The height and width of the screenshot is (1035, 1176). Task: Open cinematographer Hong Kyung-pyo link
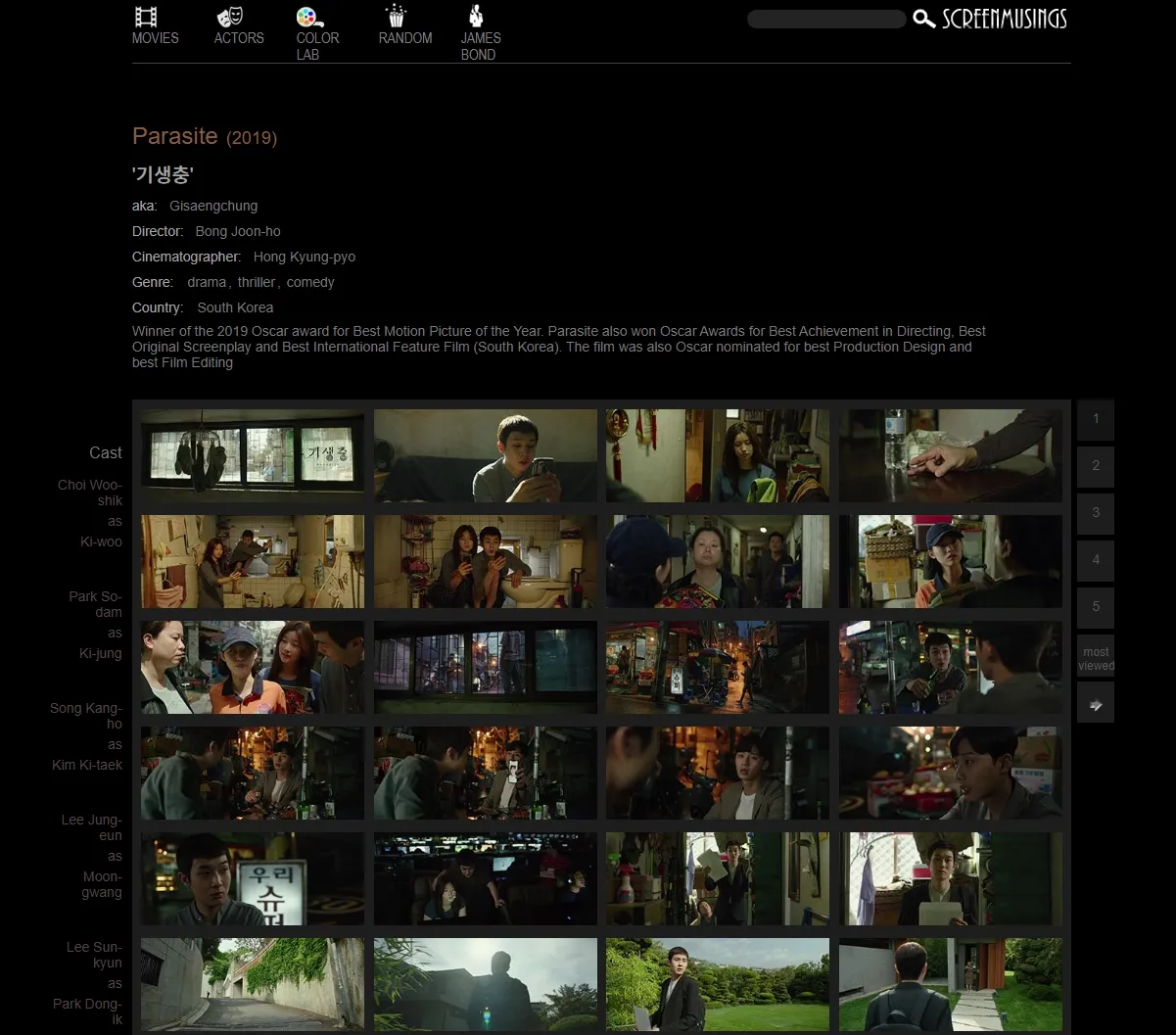pyautogui.click(x=305, y=257)
